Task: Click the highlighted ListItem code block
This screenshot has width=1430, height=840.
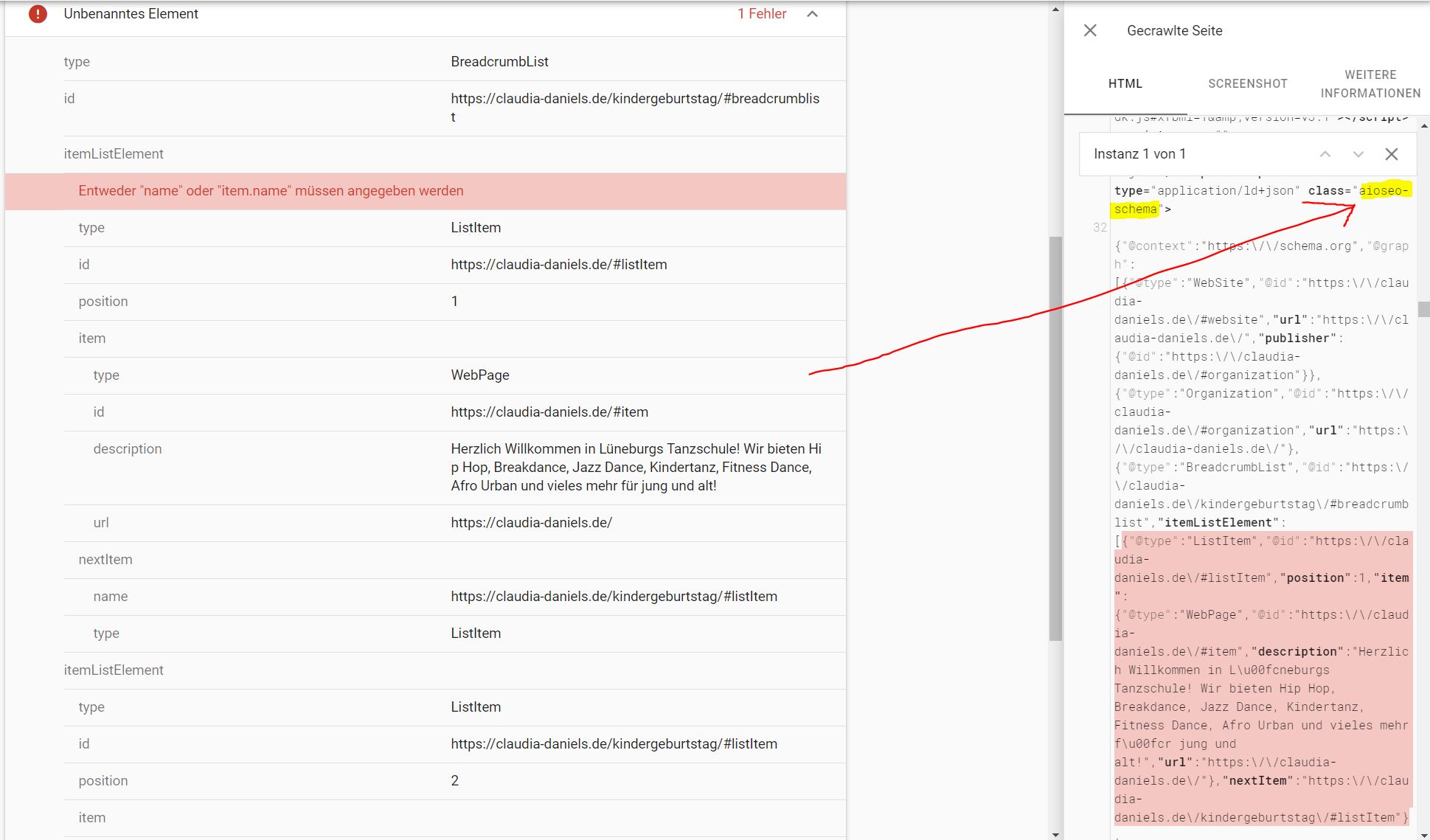Action: [1261, 678]
